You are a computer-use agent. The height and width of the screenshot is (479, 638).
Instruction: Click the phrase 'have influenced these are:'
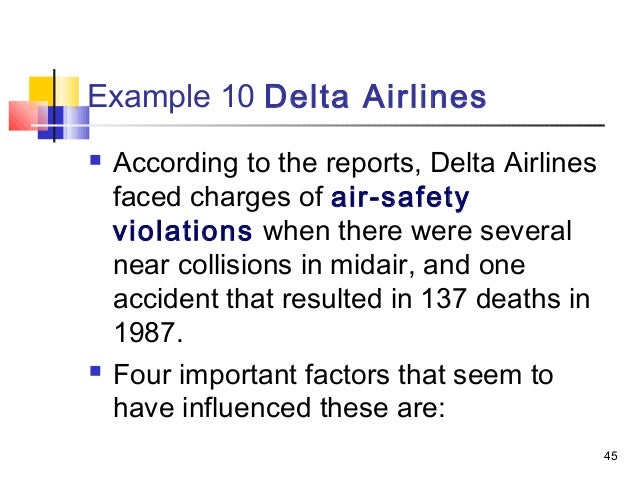[x=280, y=407]
